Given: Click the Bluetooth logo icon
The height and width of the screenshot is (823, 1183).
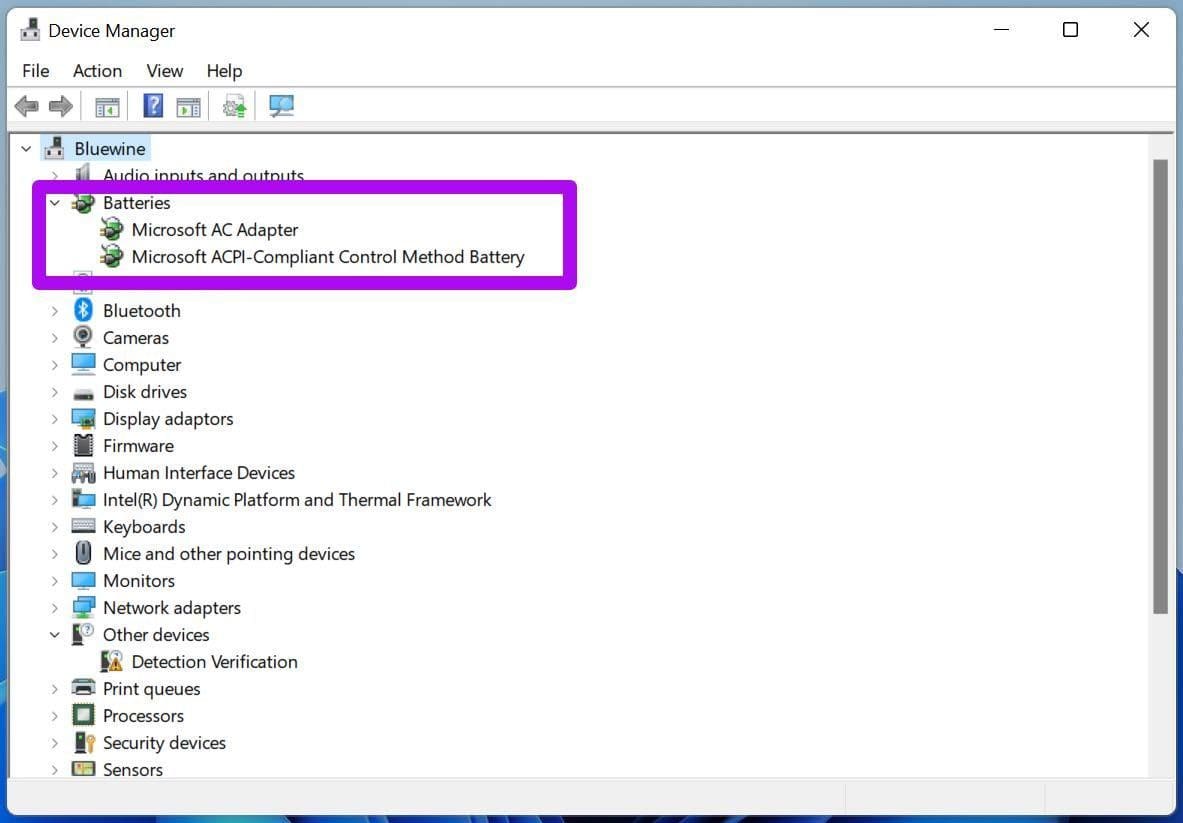Looking at the screenshot, I should (83, 310).
